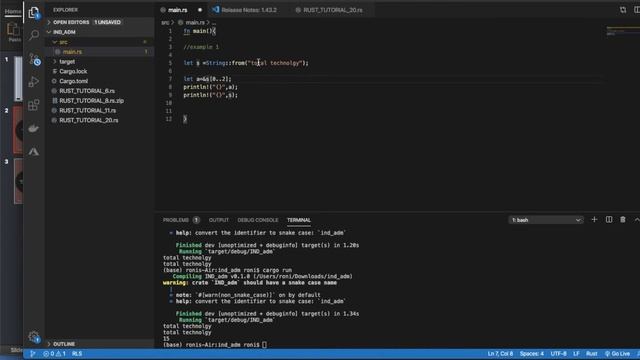Click the string "total technolgy" in line 5

276,63
